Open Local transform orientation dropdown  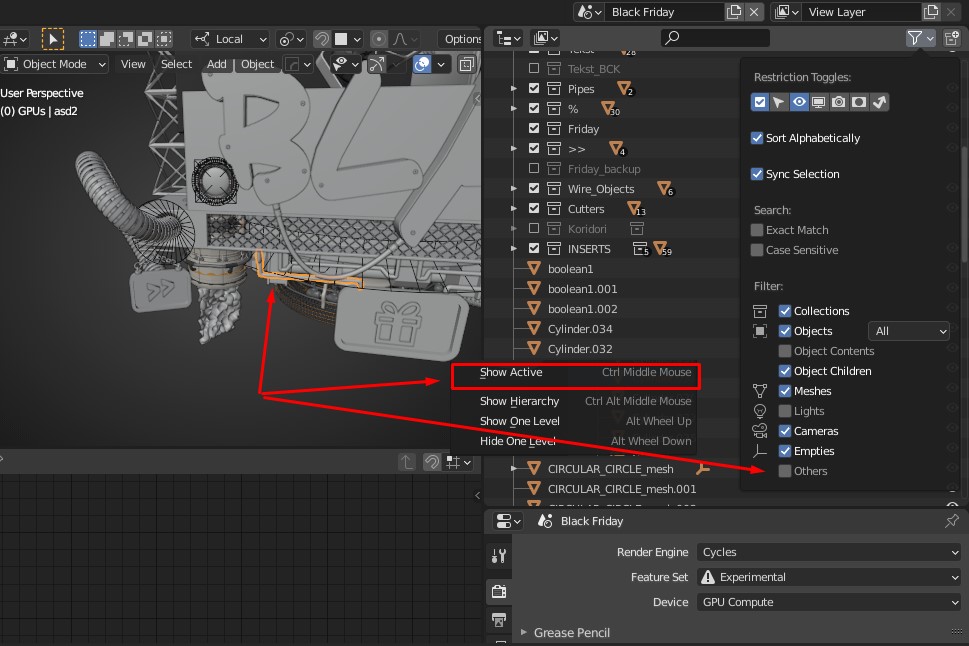coord(230,40)
